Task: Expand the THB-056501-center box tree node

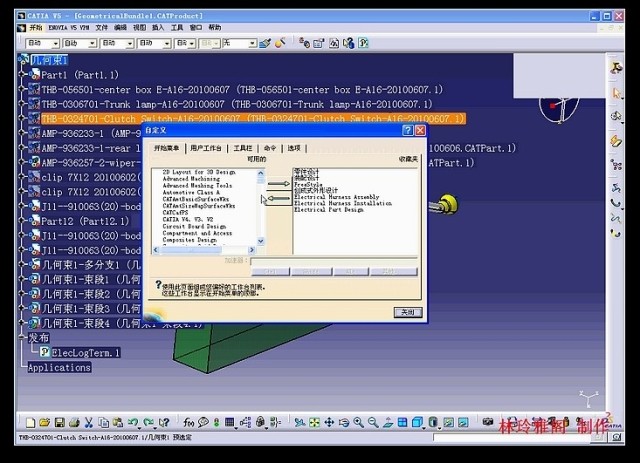Action: (22, 89)
